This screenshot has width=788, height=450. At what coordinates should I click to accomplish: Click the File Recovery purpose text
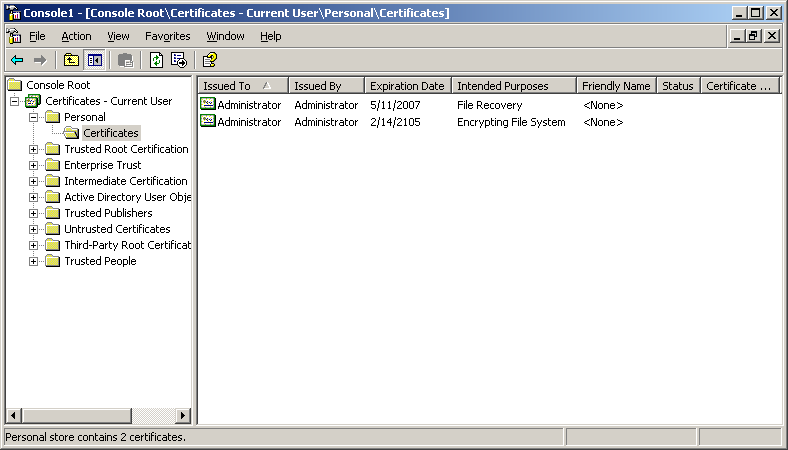click(x=489, y=105)
